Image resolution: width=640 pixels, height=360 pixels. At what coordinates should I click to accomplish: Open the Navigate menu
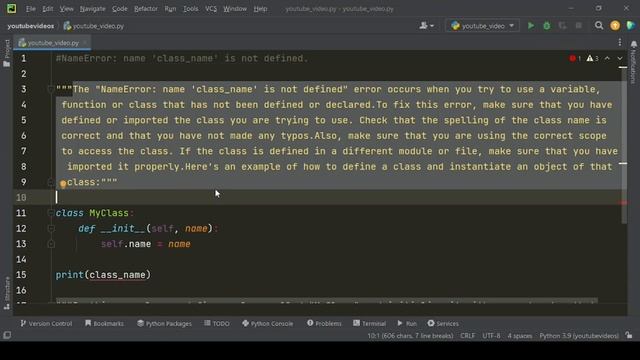point(93,9)
